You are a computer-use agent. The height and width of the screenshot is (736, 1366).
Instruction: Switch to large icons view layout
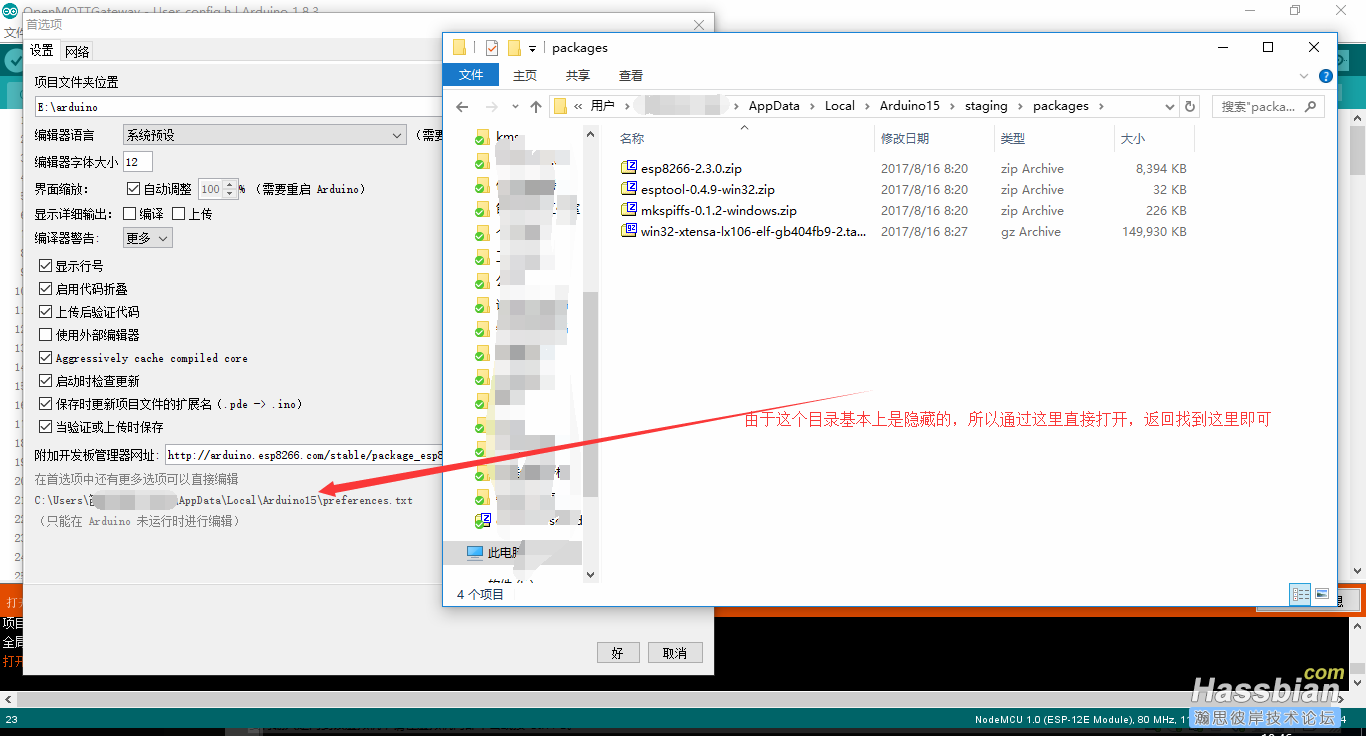(x=1322, y=594)
